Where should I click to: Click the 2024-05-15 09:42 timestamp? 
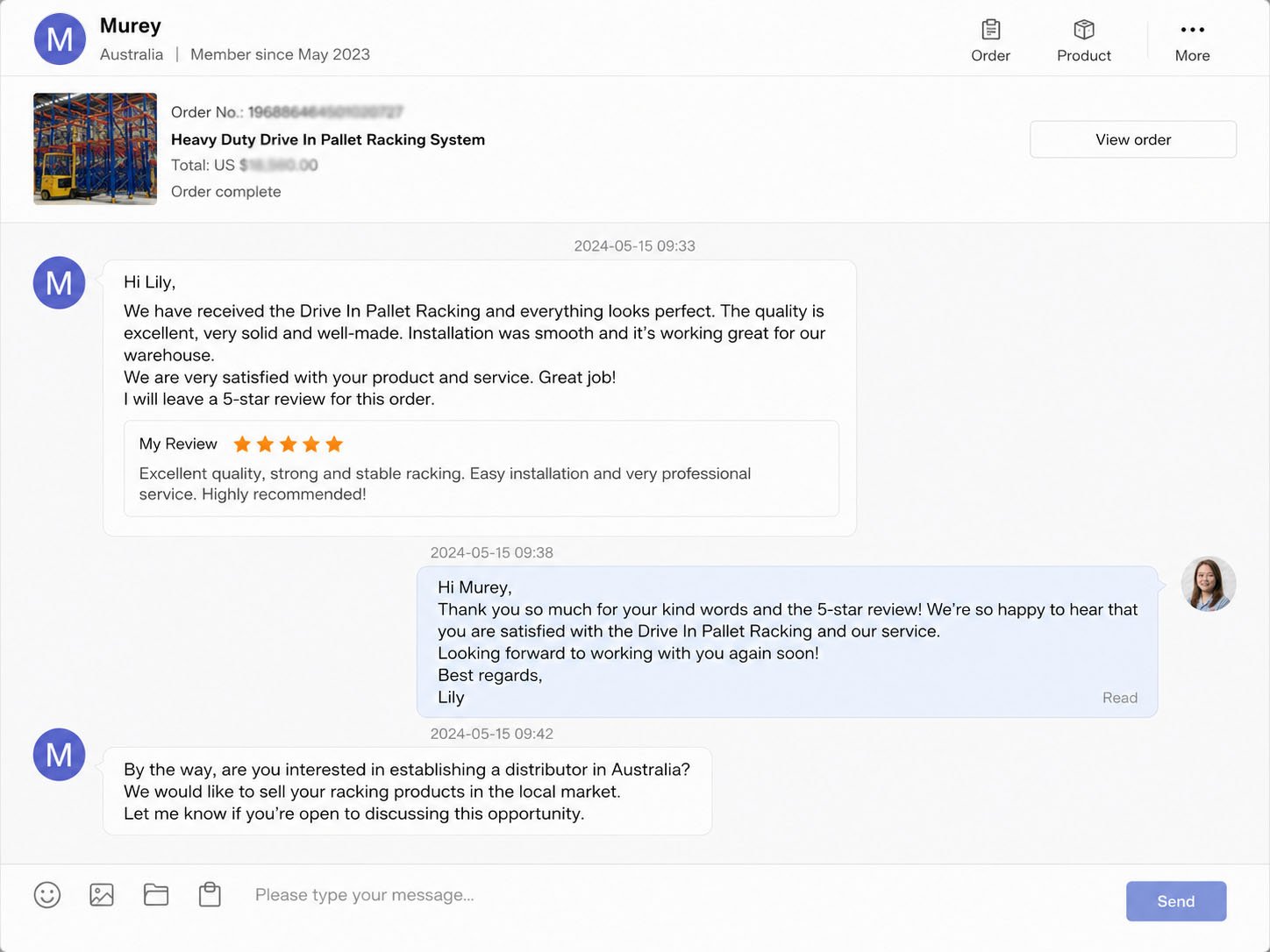click(491, 734)
